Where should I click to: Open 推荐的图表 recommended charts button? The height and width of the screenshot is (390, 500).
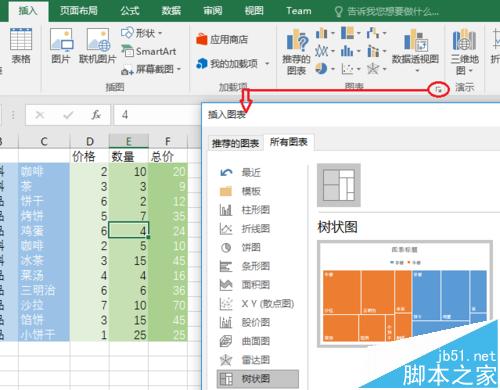[296, 52]
